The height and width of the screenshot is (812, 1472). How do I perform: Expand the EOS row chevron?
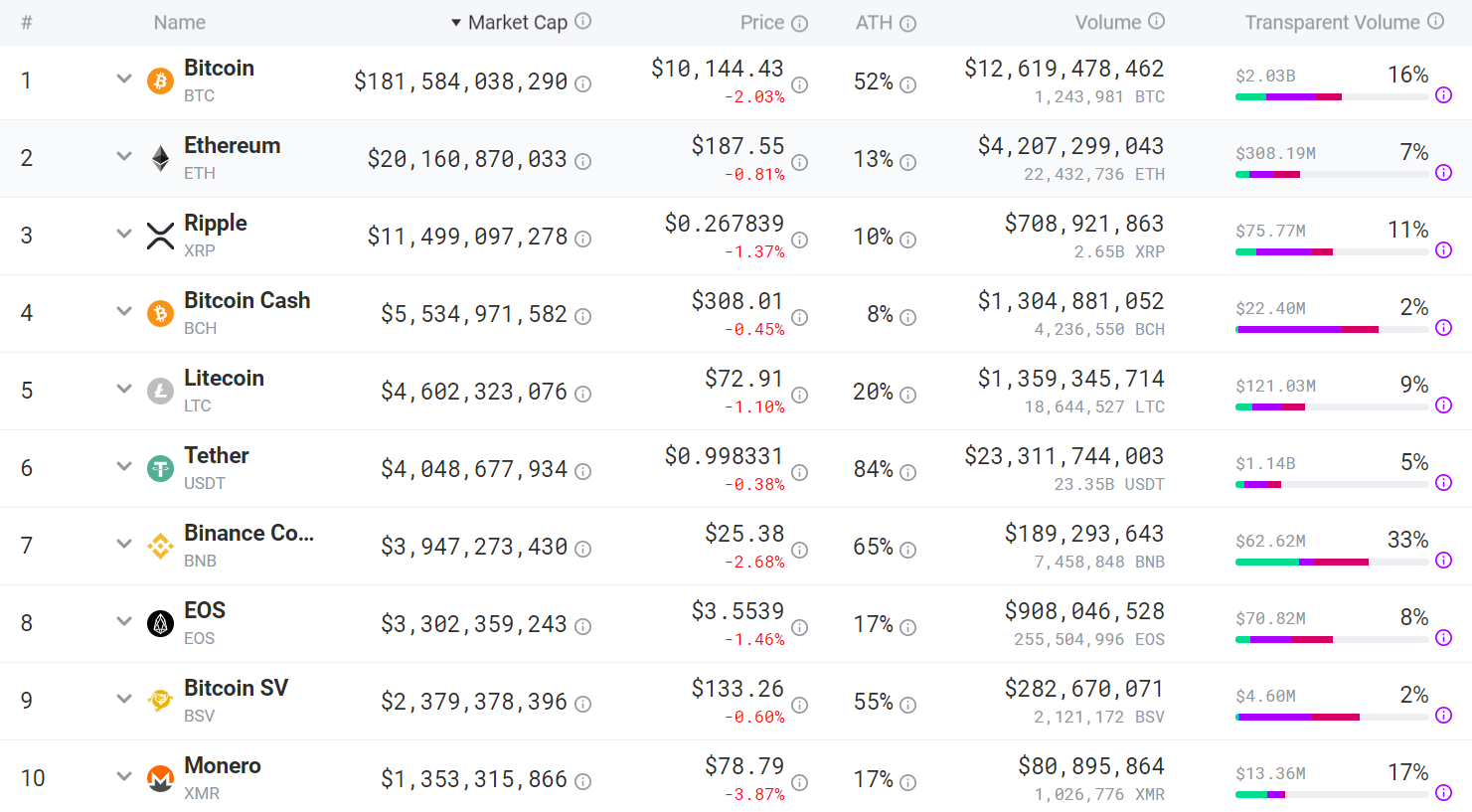tap(124, 621)
